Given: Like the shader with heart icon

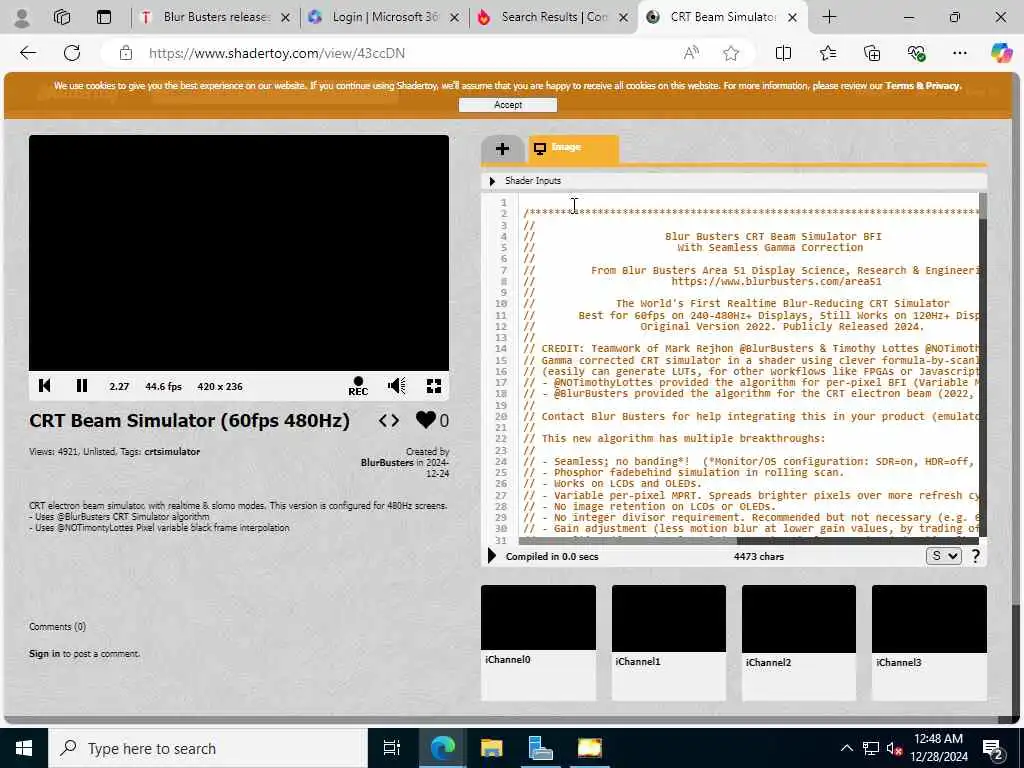Looking at the screenshot, I should [x=426, y=420].
